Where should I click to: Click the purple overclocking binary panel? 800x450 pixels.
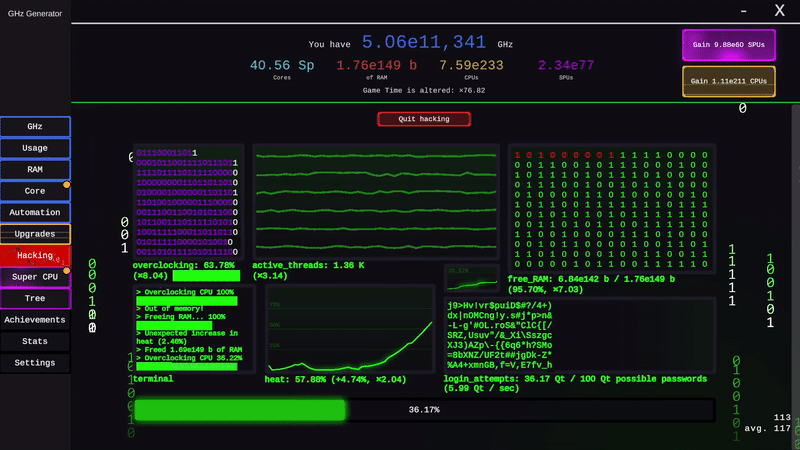coord(188,202)
